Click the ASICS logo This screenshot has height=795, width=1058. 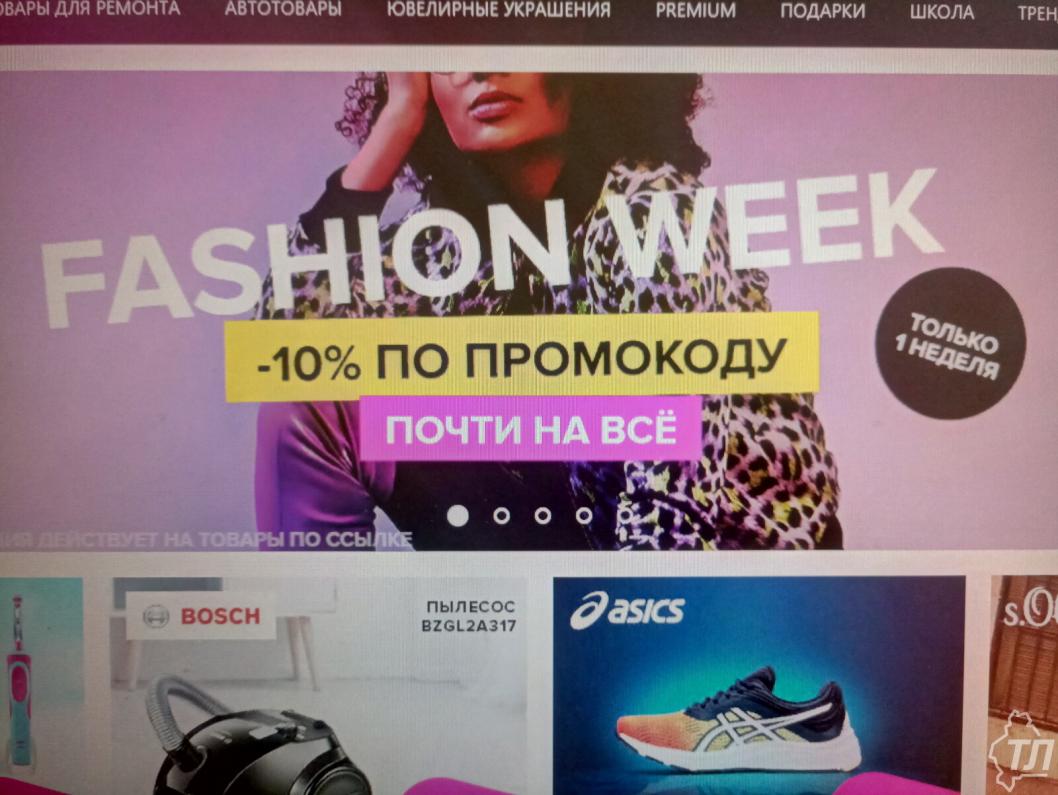pyautogui.click(x=627, y=609)
